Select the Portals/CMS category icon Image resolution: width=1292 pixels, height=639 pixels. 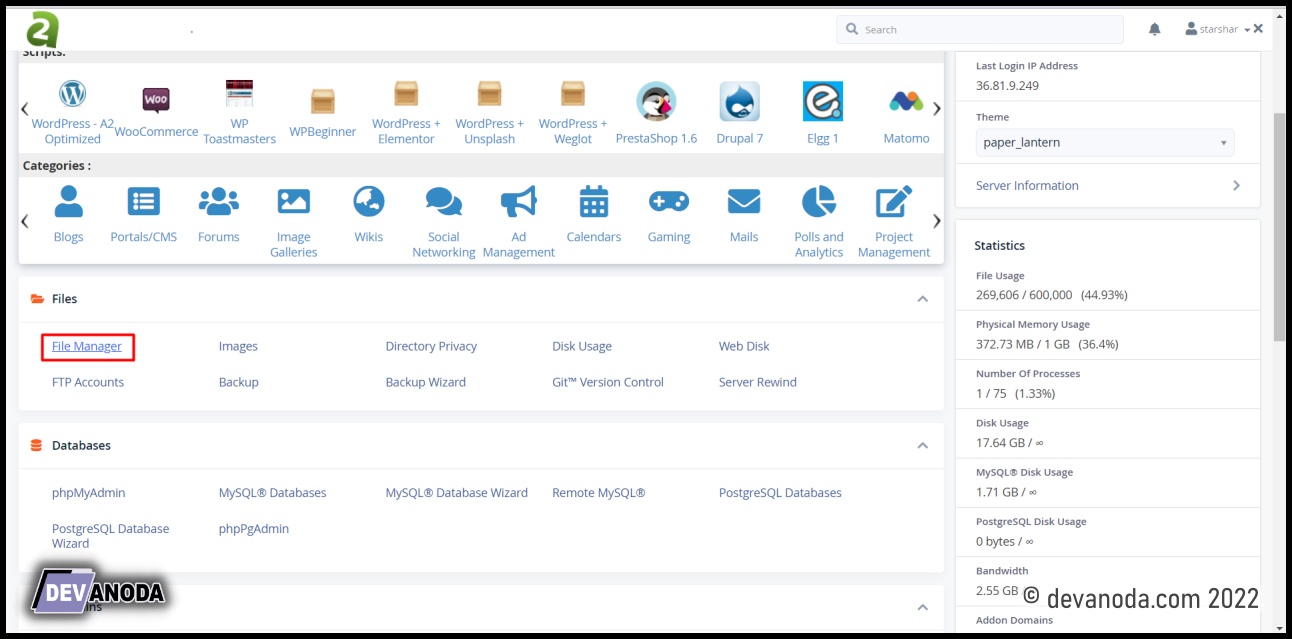[x=143, y=202]
